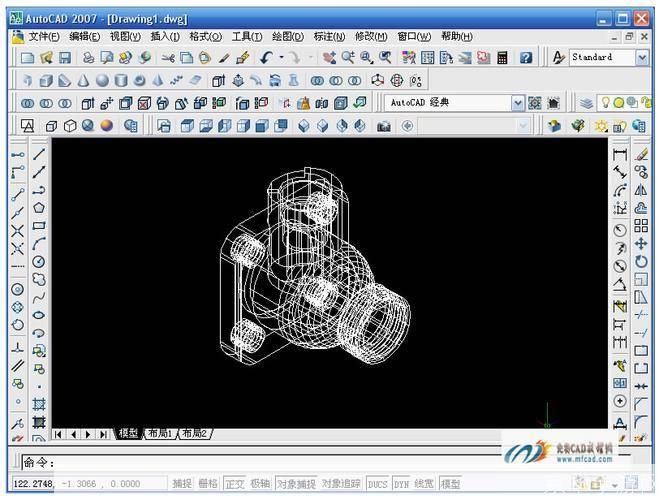Click the Shell solid editing icon

tap(341, 103)
